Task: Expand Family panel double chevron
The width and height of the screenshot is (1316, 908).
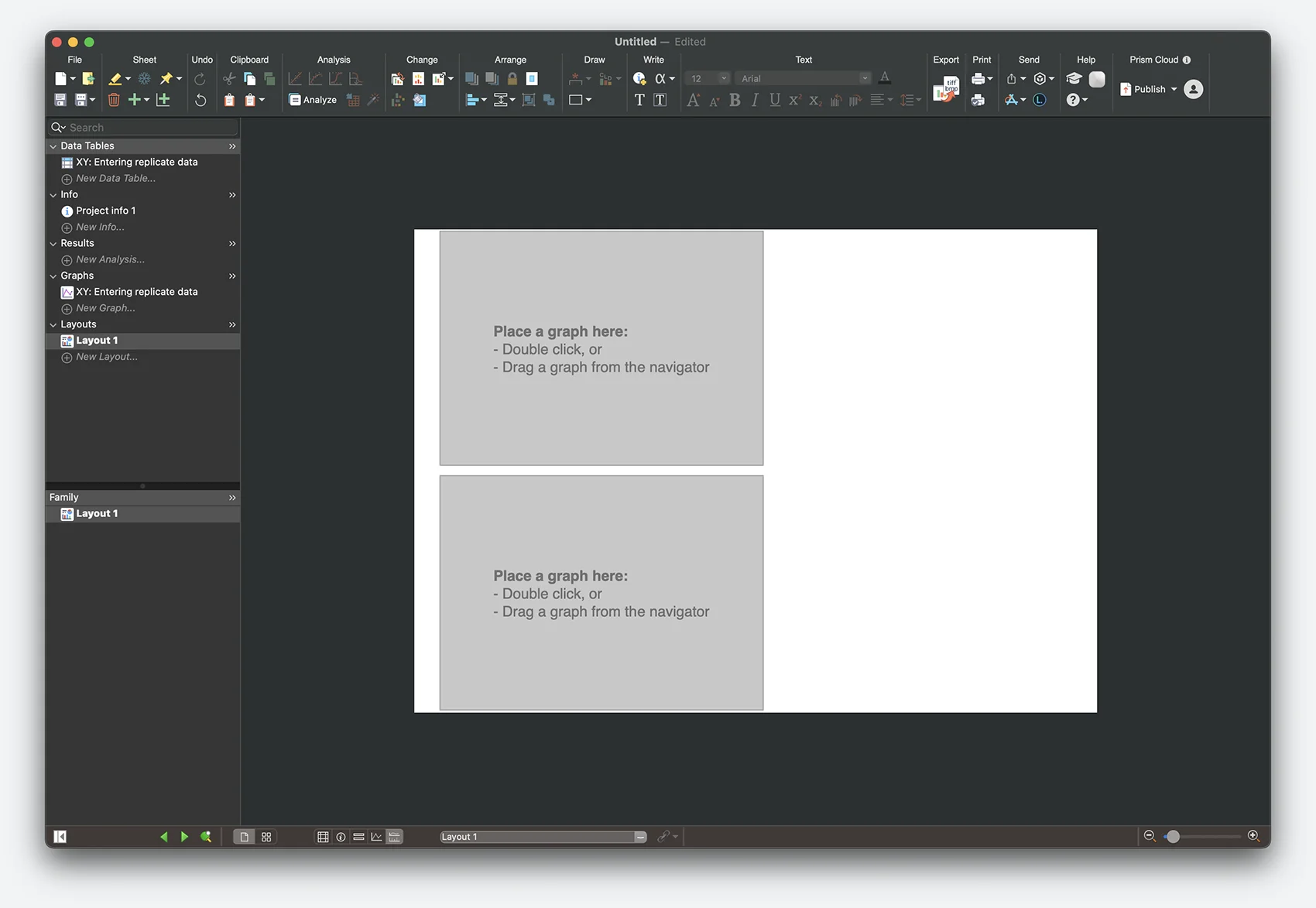Action: (232, 498)
